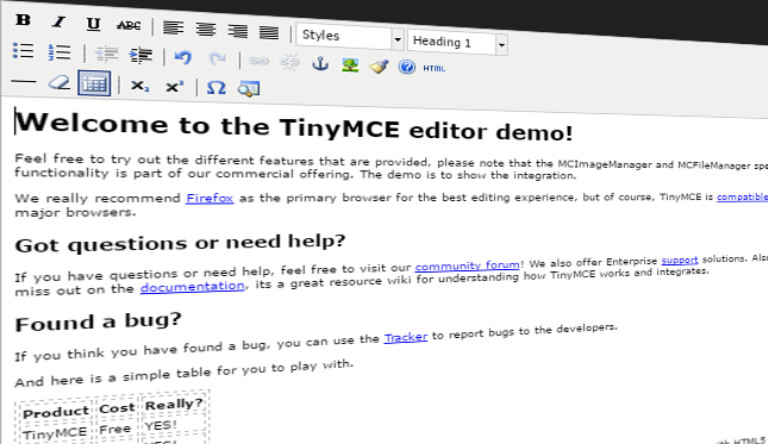Image resolution: width=768 pixels, height=444 pixels.
Task: Open the community forum link
Action: pos(467,266)
